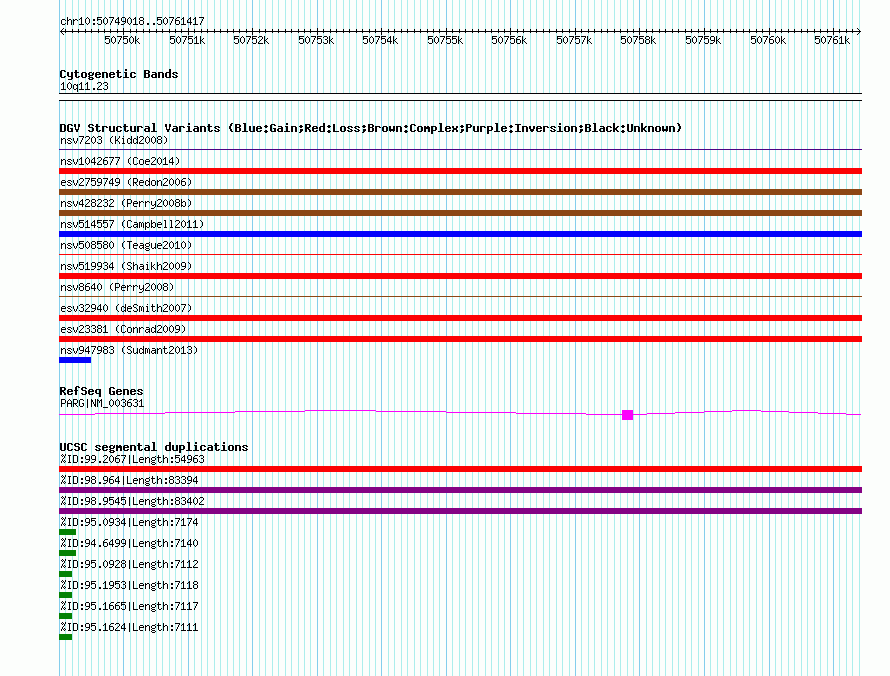Select the %ID:95.0934|Length:7174 label
The width and height of the screenshot is (890, 676).
pos(129,522)
